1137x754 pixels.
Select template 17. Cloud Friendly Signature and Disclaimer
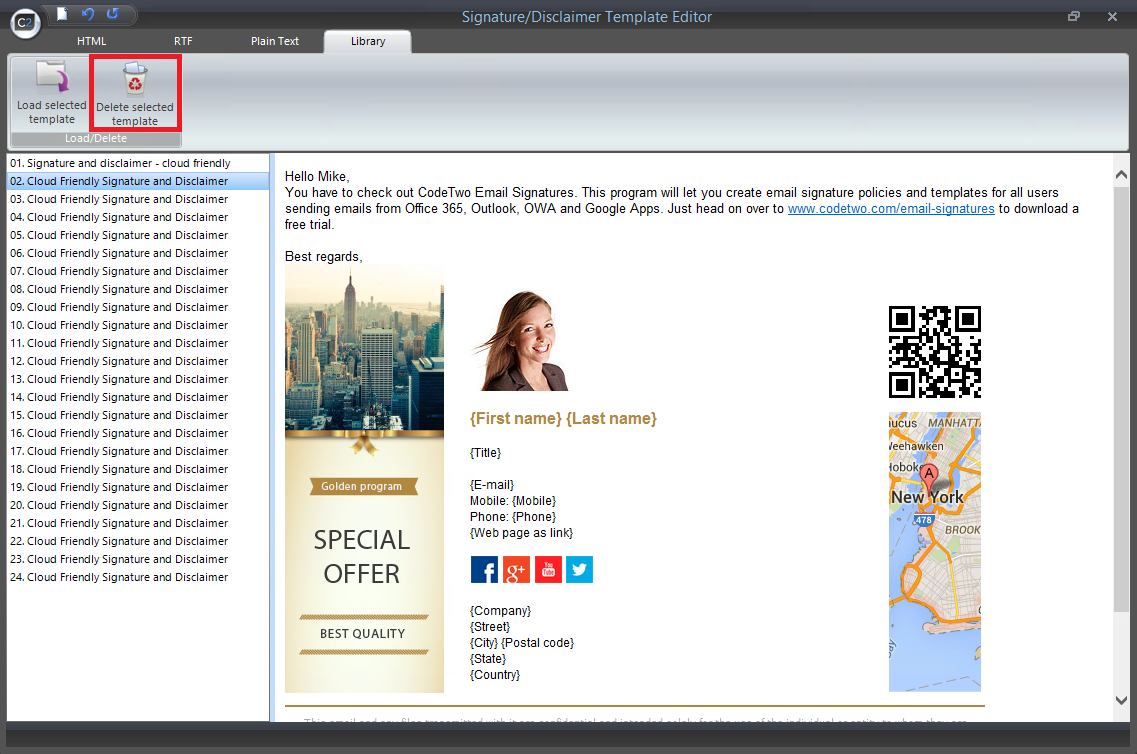click(x=138, y=451)
